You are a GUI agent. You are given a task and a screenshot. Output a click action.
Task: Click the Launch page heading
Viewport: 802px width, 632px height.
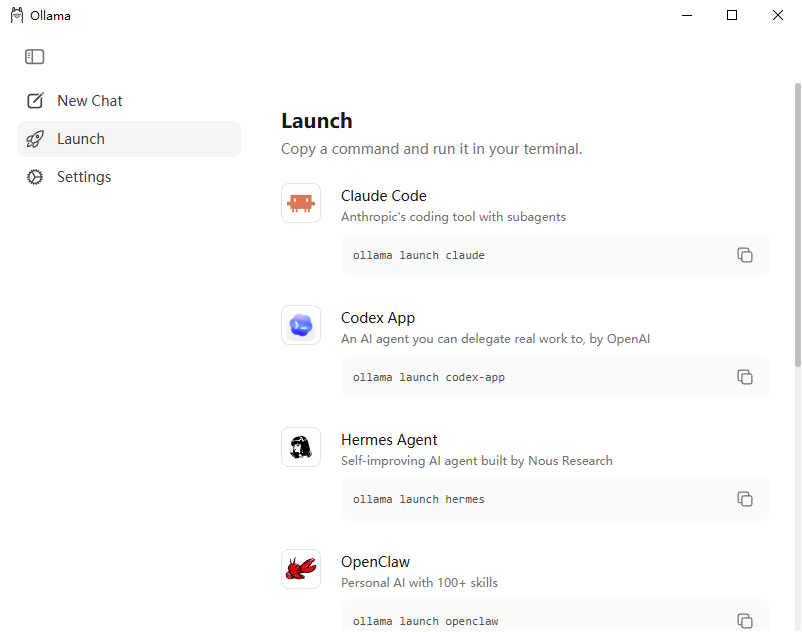(317, 121)
